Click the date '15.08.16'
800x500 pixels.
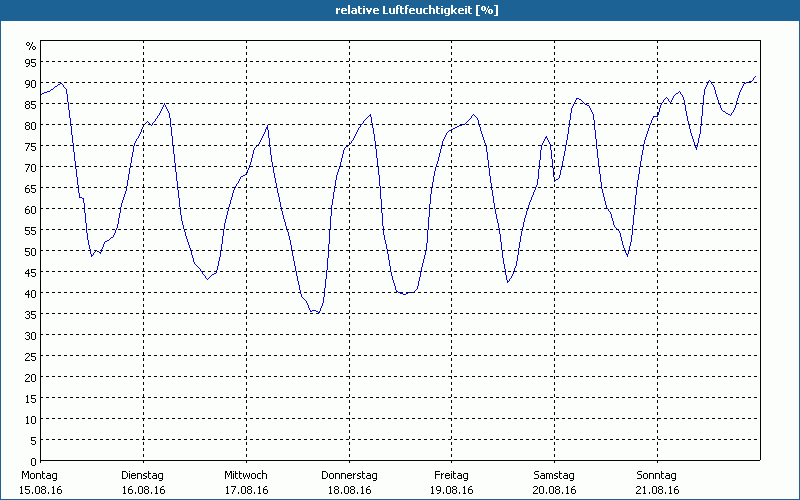click(x=41, y=490)
